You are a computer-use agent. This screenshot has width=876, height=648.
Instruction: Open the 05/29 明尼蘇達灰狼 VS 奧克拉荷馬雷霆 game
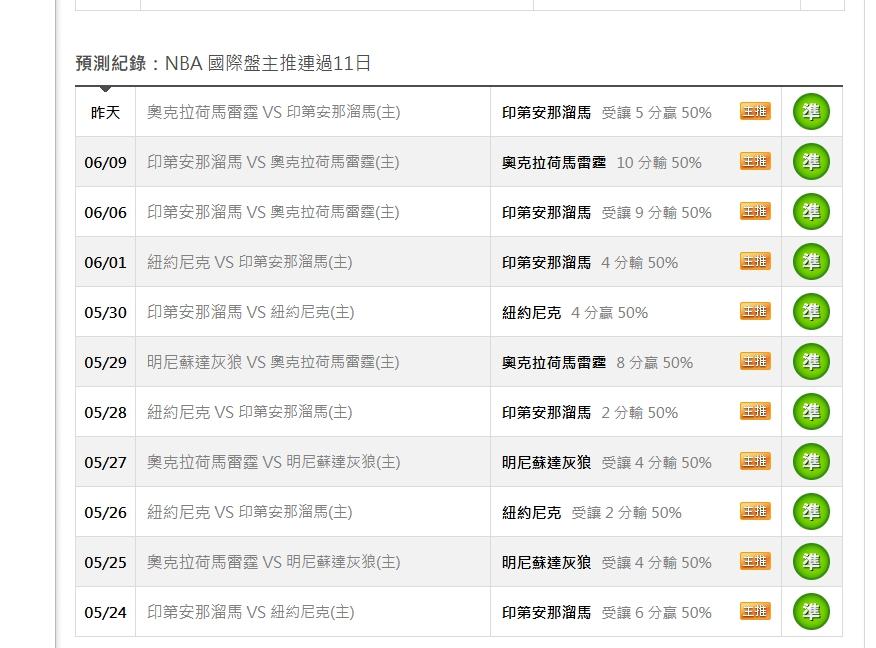273,363
